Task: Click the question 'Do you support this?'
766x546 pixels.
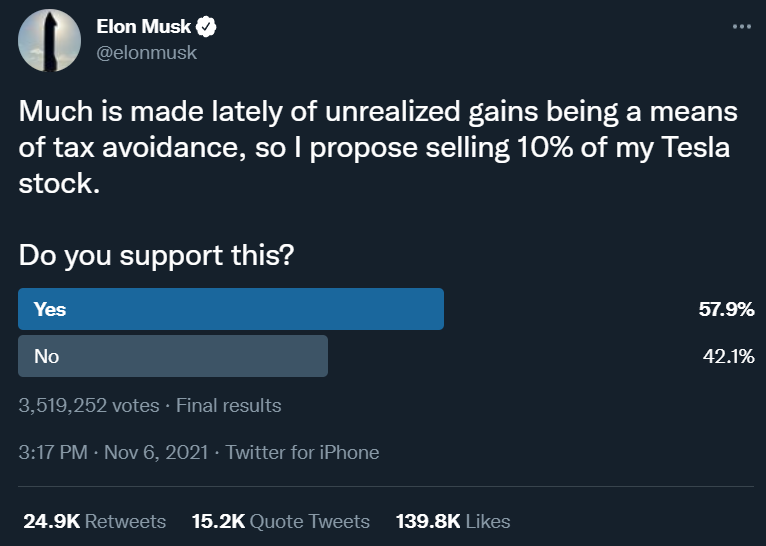Action: [156, 255]
